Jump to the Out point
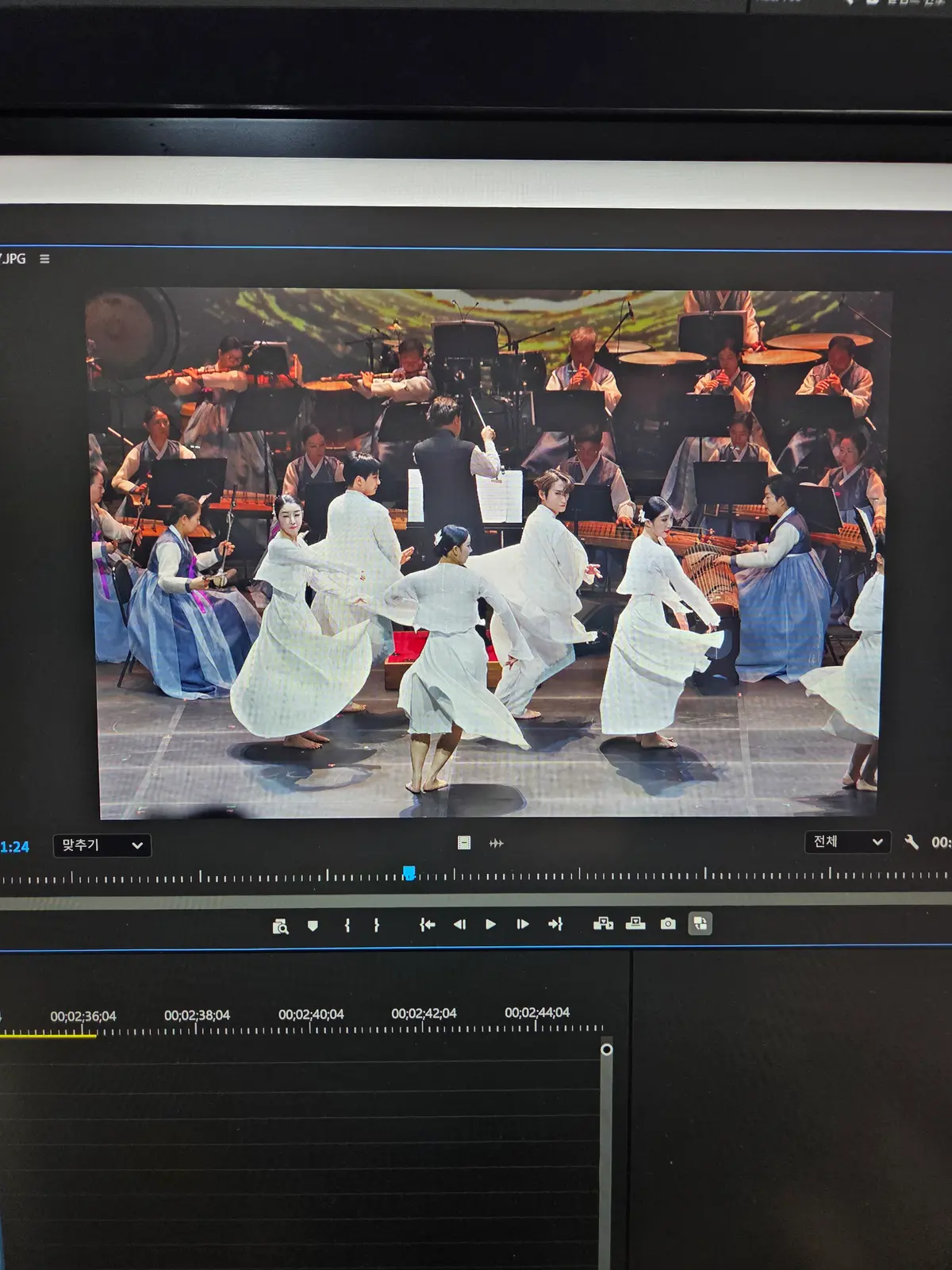Viewport: 952px width, 1270px height. [x=555, y=924]
